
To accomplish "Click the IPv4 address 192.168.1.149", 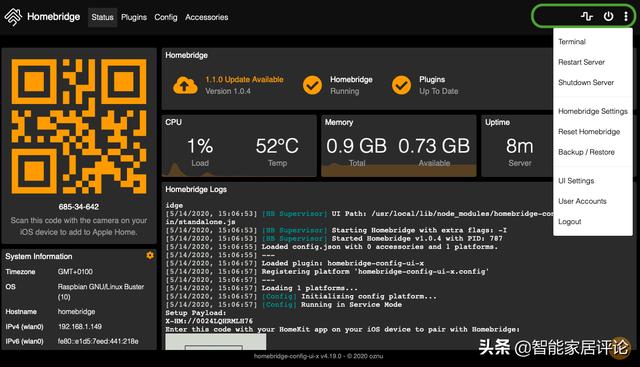I will pos(80,327).
